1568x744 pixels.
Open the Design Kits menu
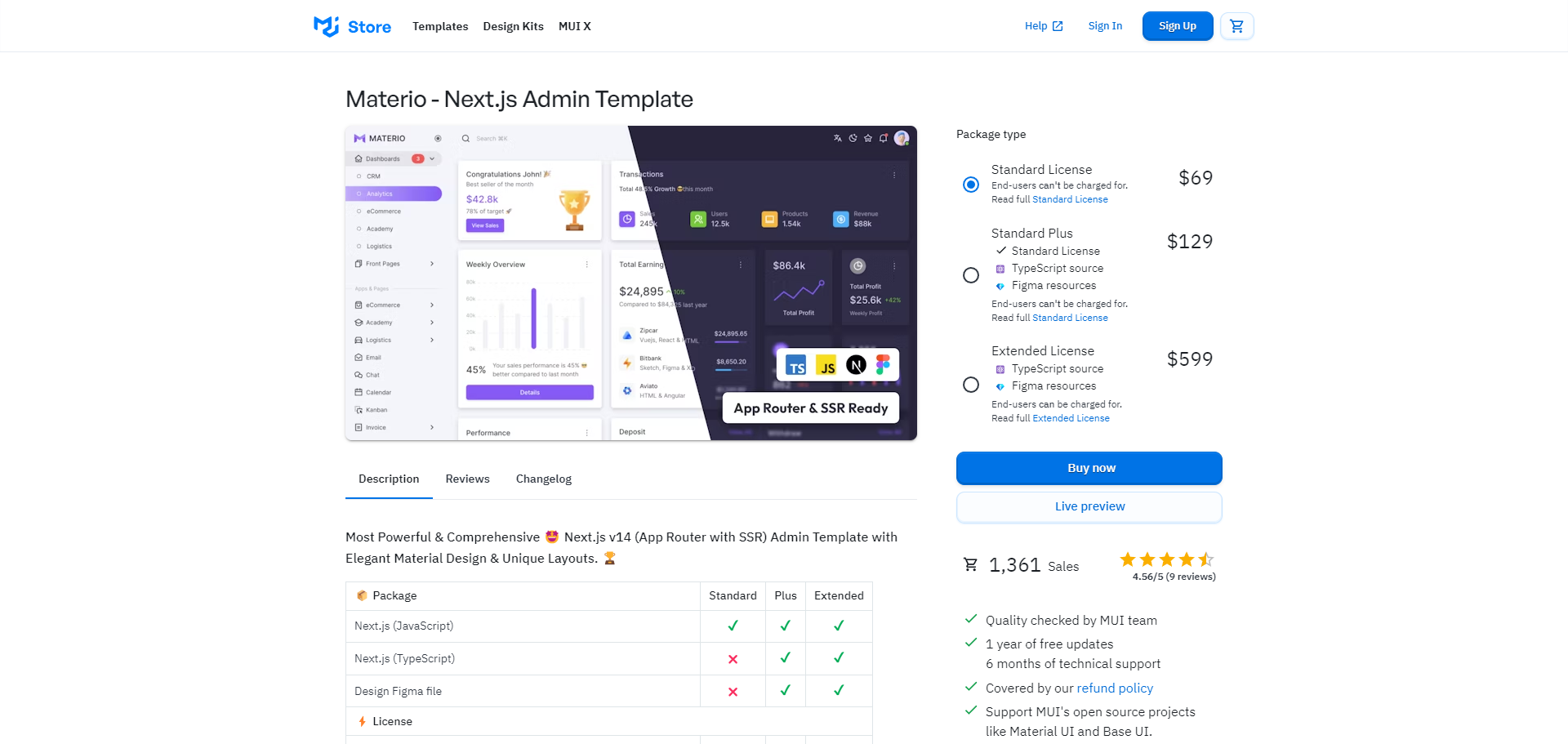point(513,26)
